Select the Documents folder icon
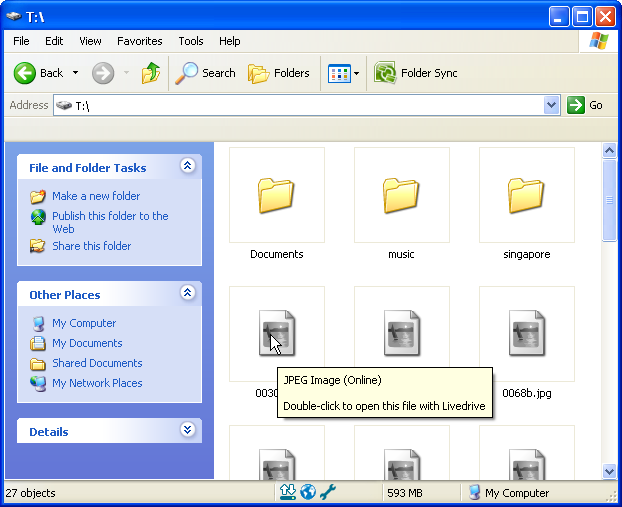The height and width of the screenshot is (507, 622). click(x=276, y=196)
